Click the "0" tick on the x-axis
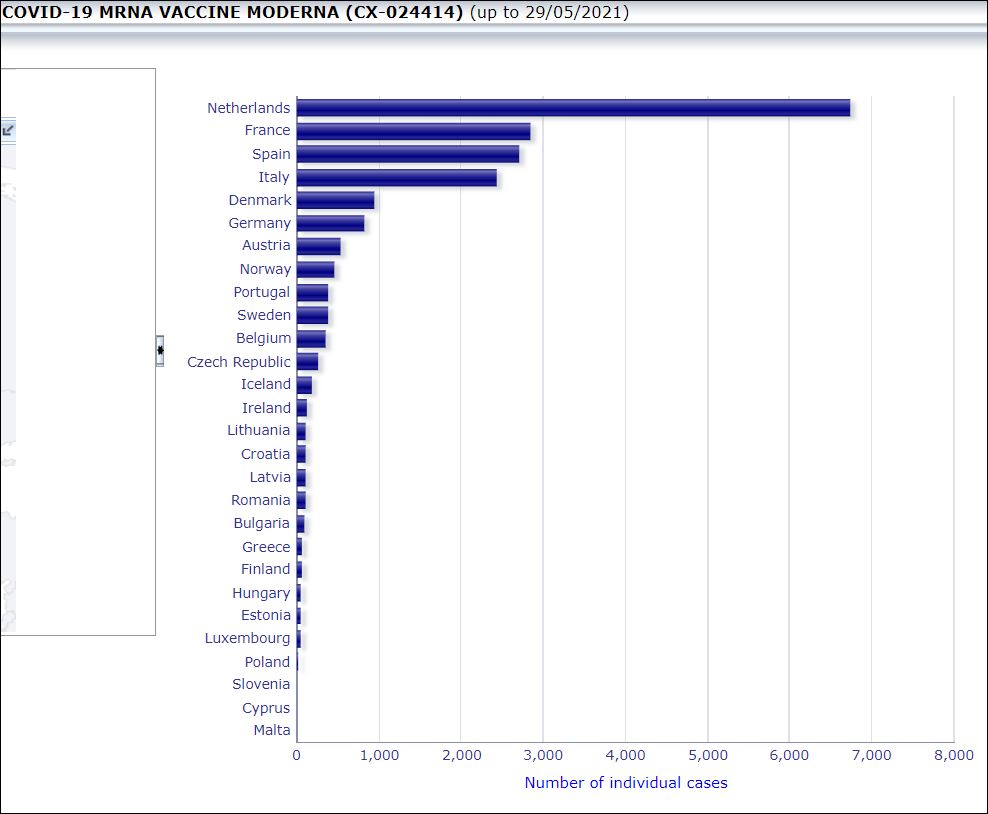 (296, 755)
